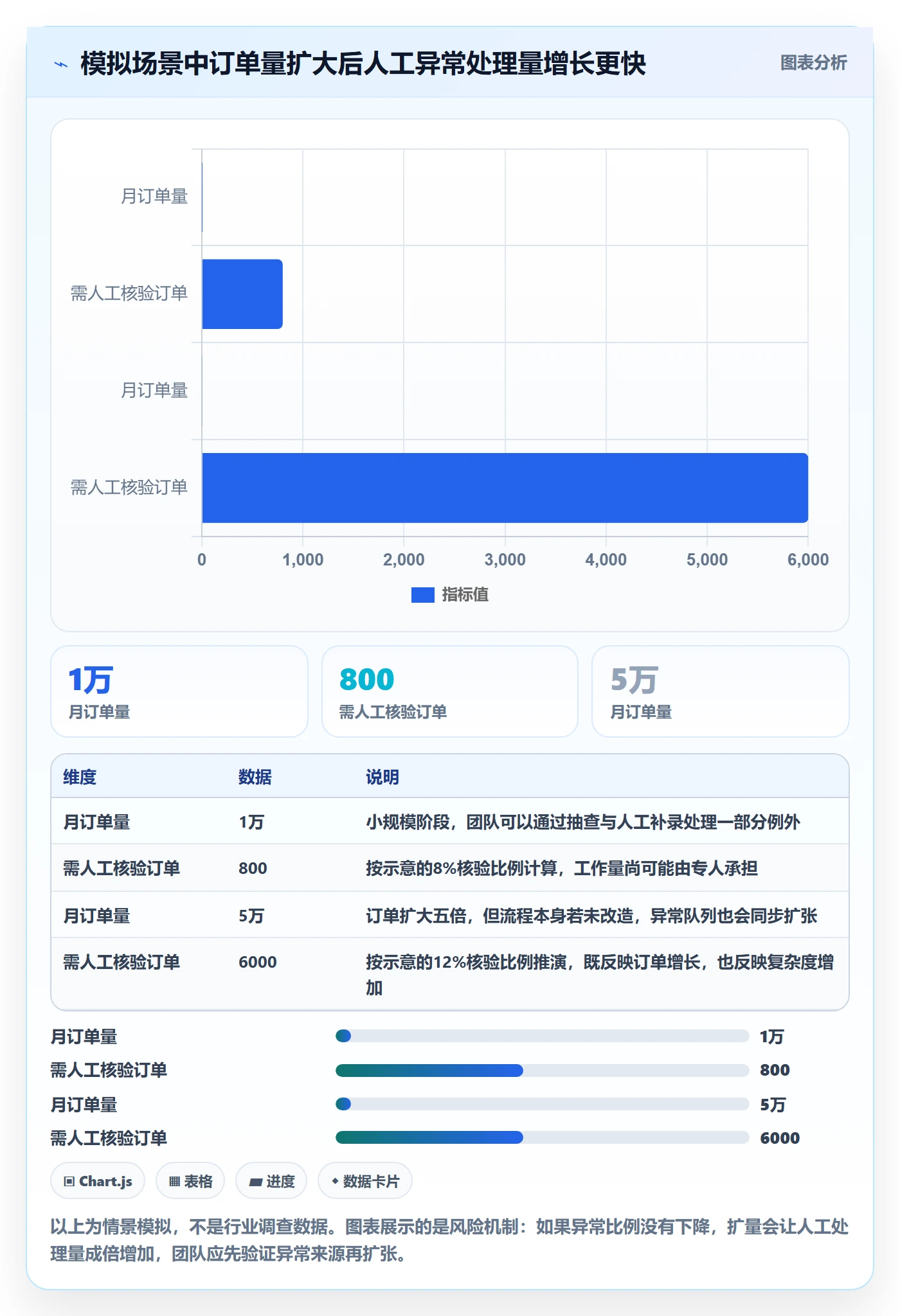Select the 表格 tag
Viewport: 900px width, 1316px height.
click(x=190, y=1181)
